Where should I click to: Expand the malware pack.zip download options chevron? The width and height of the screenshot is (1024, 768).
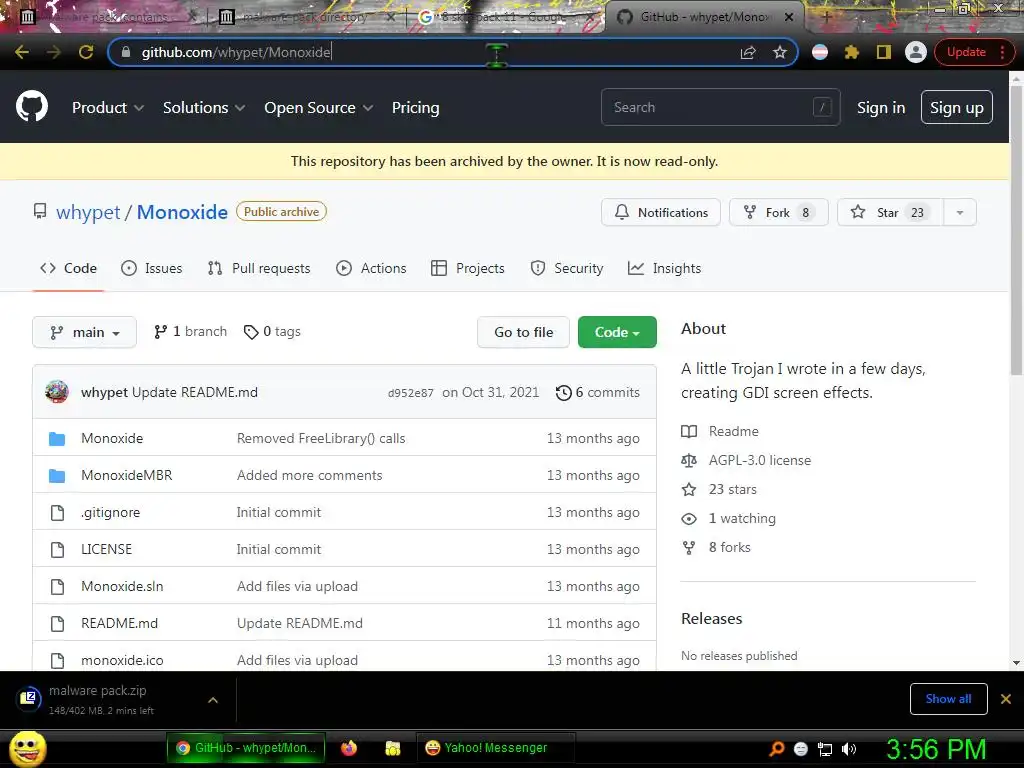[x=213, y=700]
